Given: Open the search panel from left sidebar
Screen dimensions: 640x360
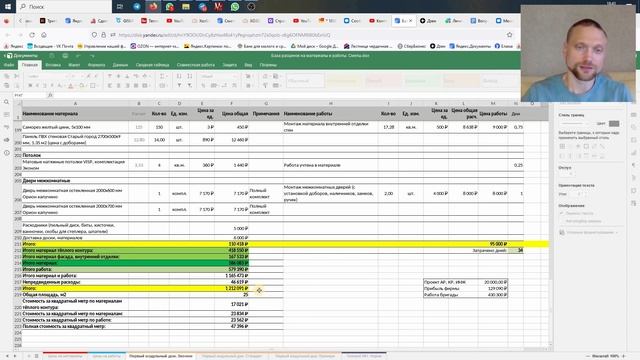Looking at the screenshot, I should (x=7, y=102).
